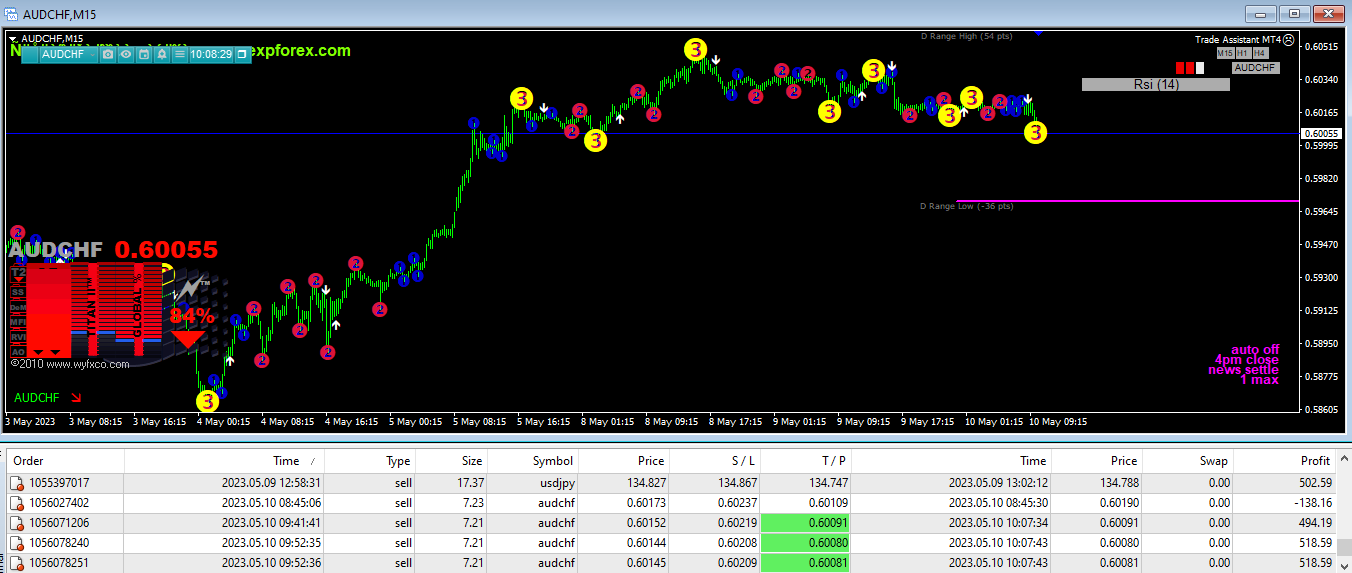Click the small triangle beside the AUDCHF,M15 chart label
Screen dimensions: 1352x573
tap(13, 39)
